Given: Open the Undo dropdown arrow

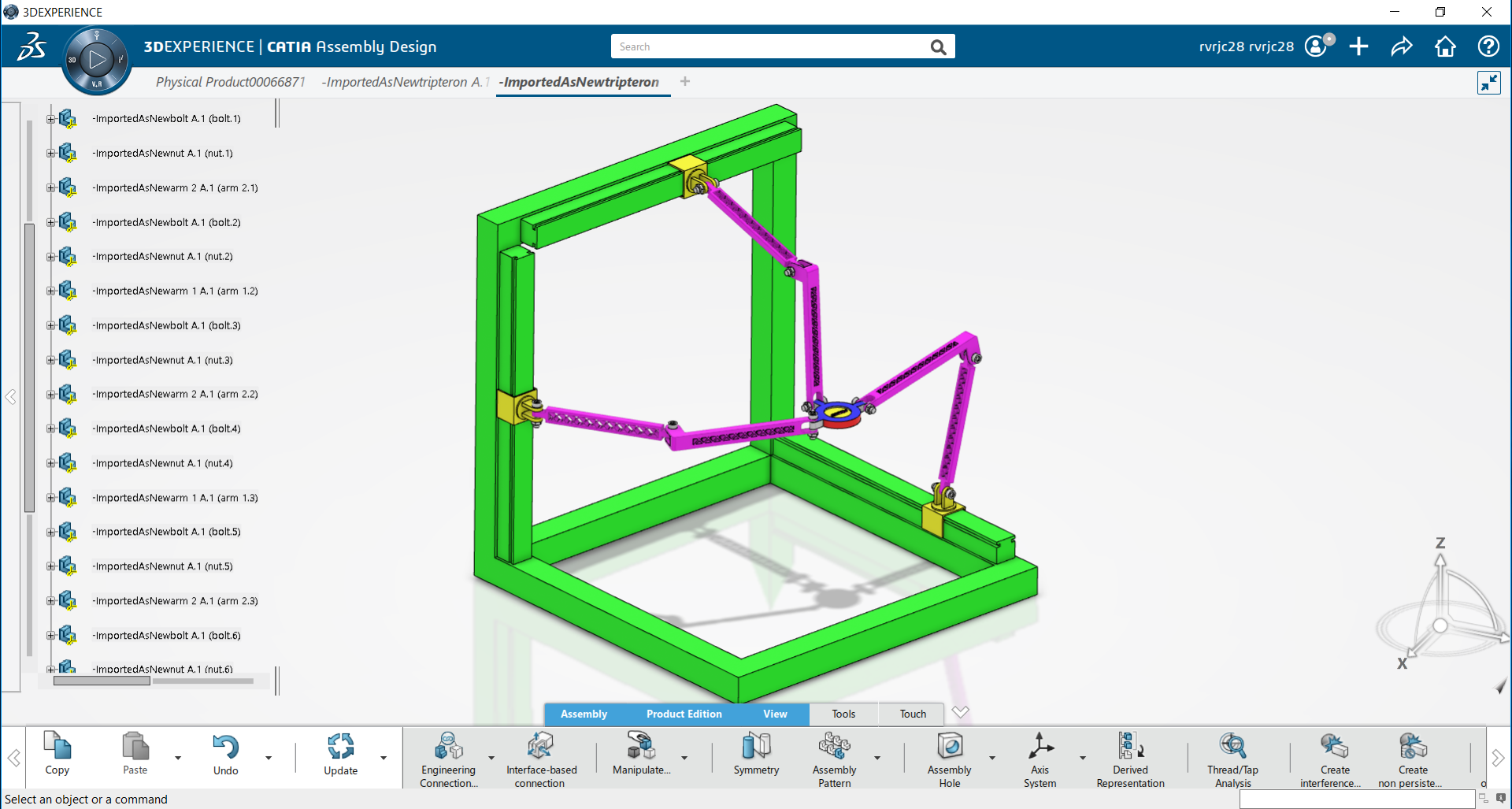Looking at the screenshot, I should (x=269, y=758).
